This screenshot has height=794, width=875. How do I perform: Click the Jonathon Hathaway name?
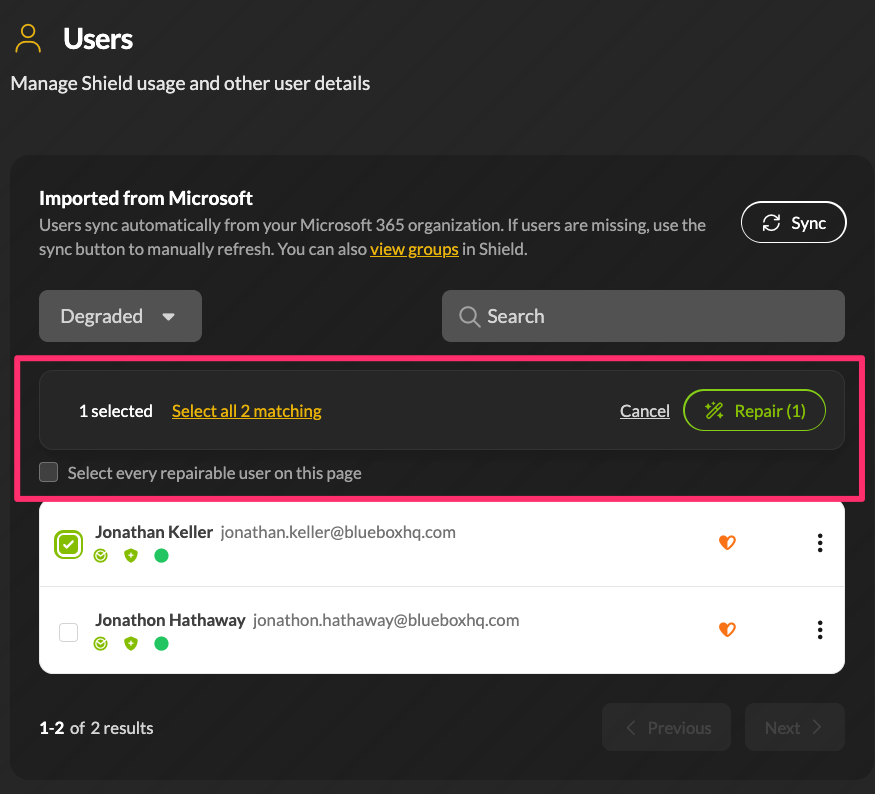coord(170,620)
